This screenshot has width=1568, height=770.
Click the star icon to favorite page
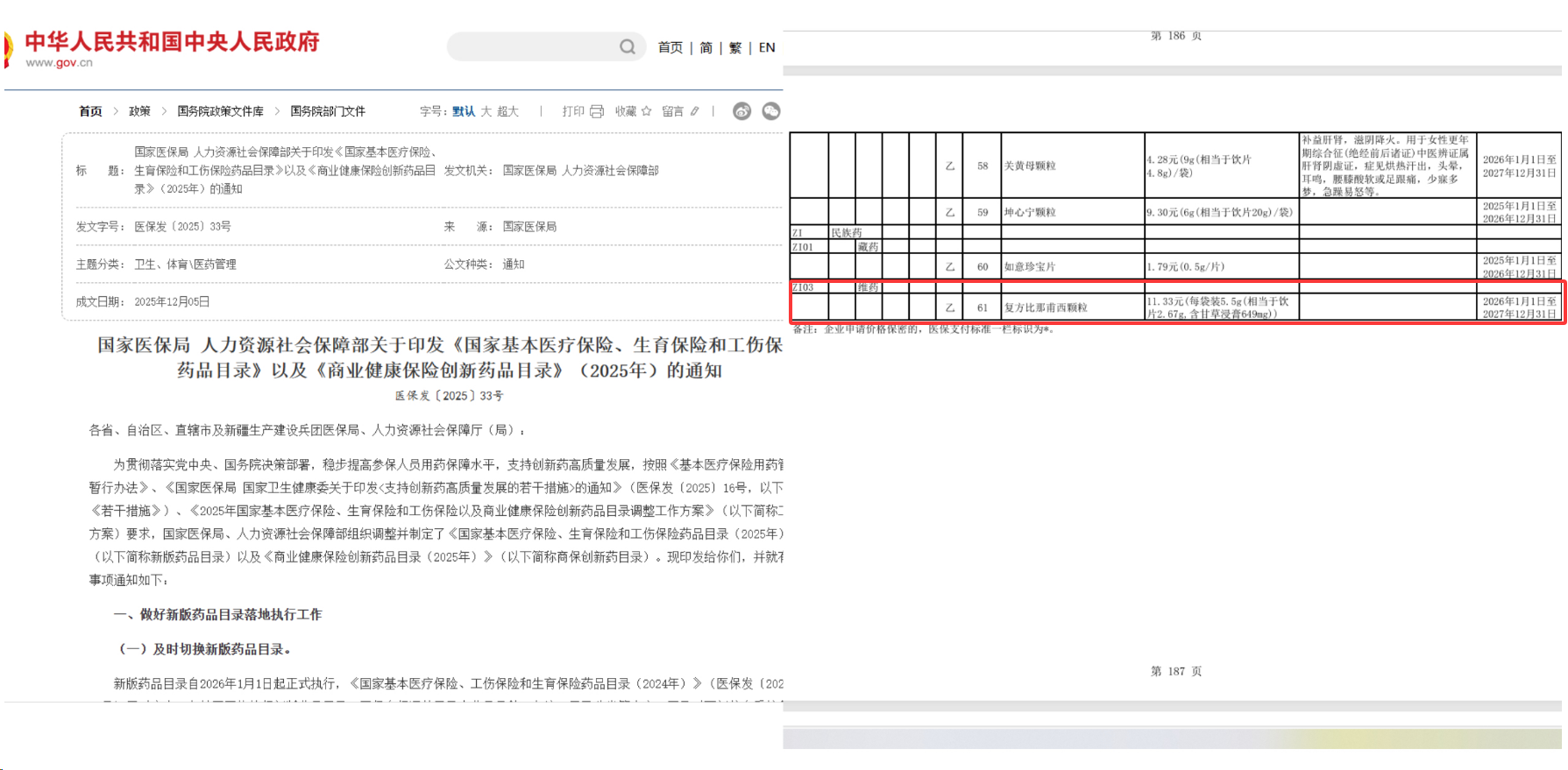646,111
